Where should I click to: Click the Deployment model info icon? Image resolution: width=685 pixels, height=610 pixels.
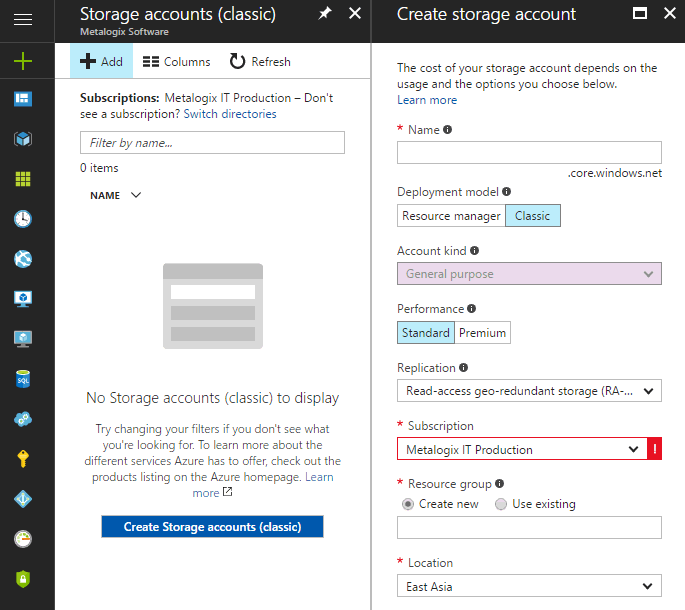click(506, 191)
